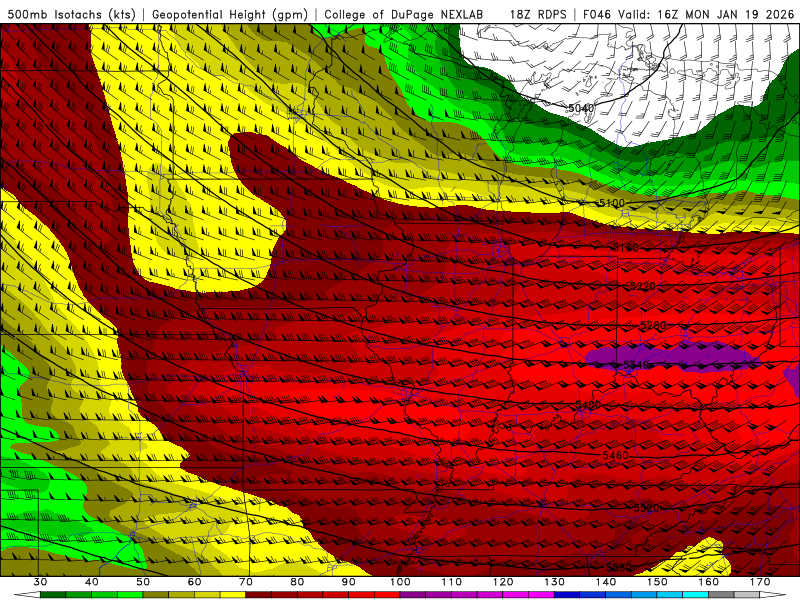The height and width of the screenshot is (600, 800).
Task: Select the 5580 height contour label
Action: (x=619, y=567)
